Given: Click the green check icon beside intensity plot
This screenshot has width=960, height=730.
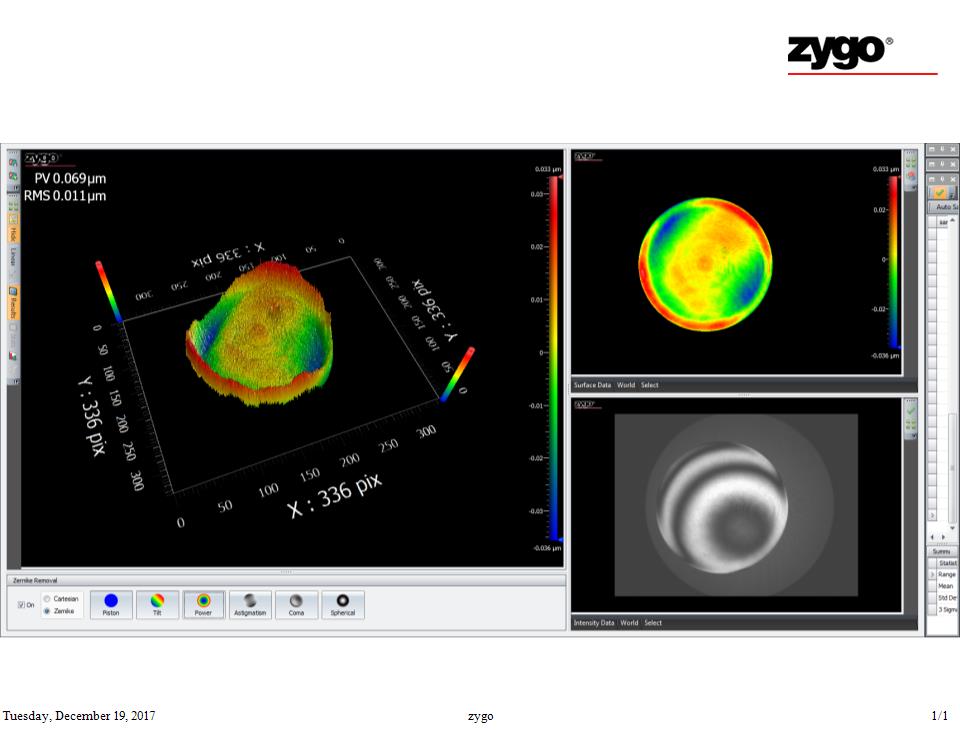Looking at the screenshot, I should tap(911, 410).
